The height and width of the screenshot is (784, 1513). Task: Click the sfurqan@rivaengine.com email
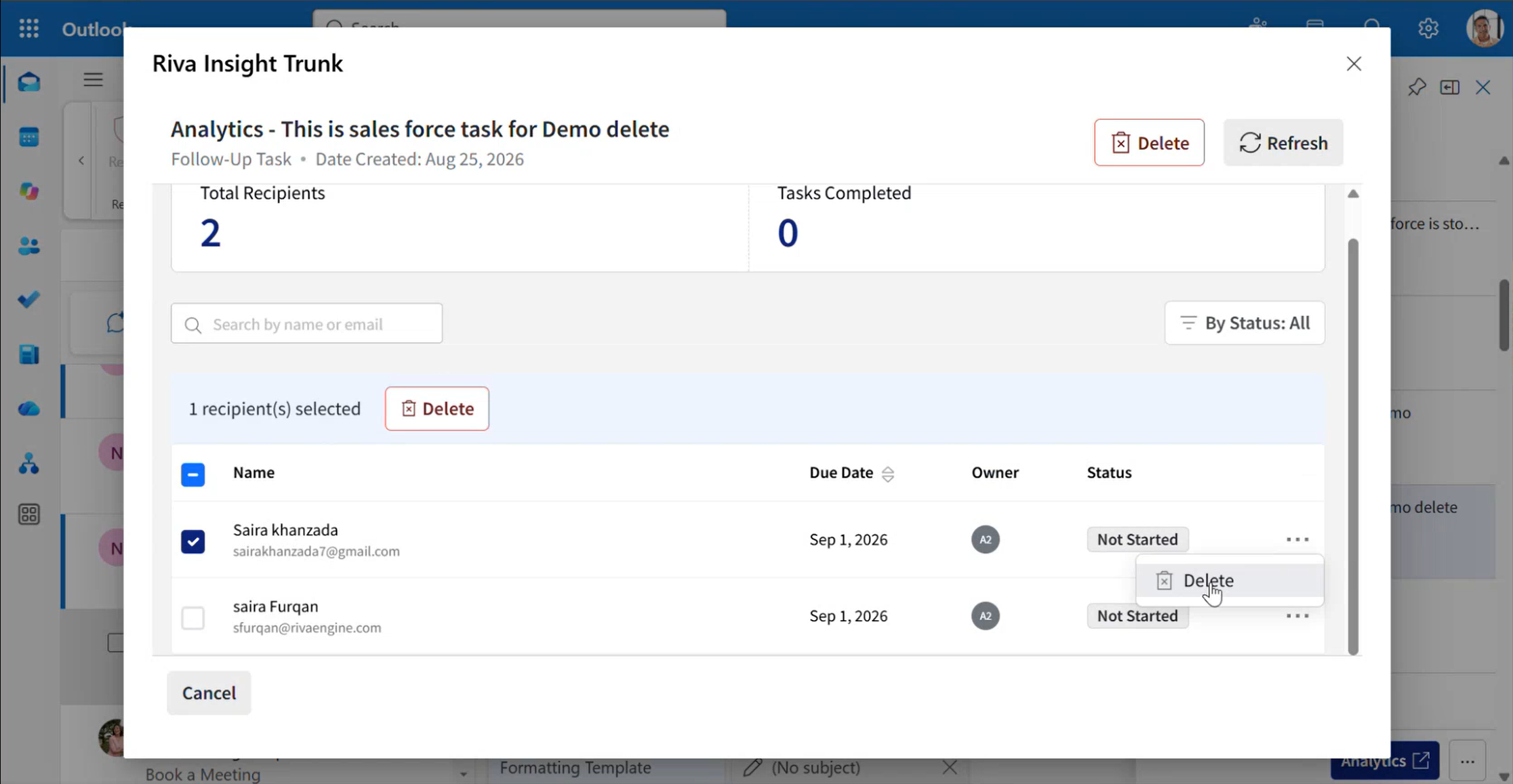(x=306, y=627)
